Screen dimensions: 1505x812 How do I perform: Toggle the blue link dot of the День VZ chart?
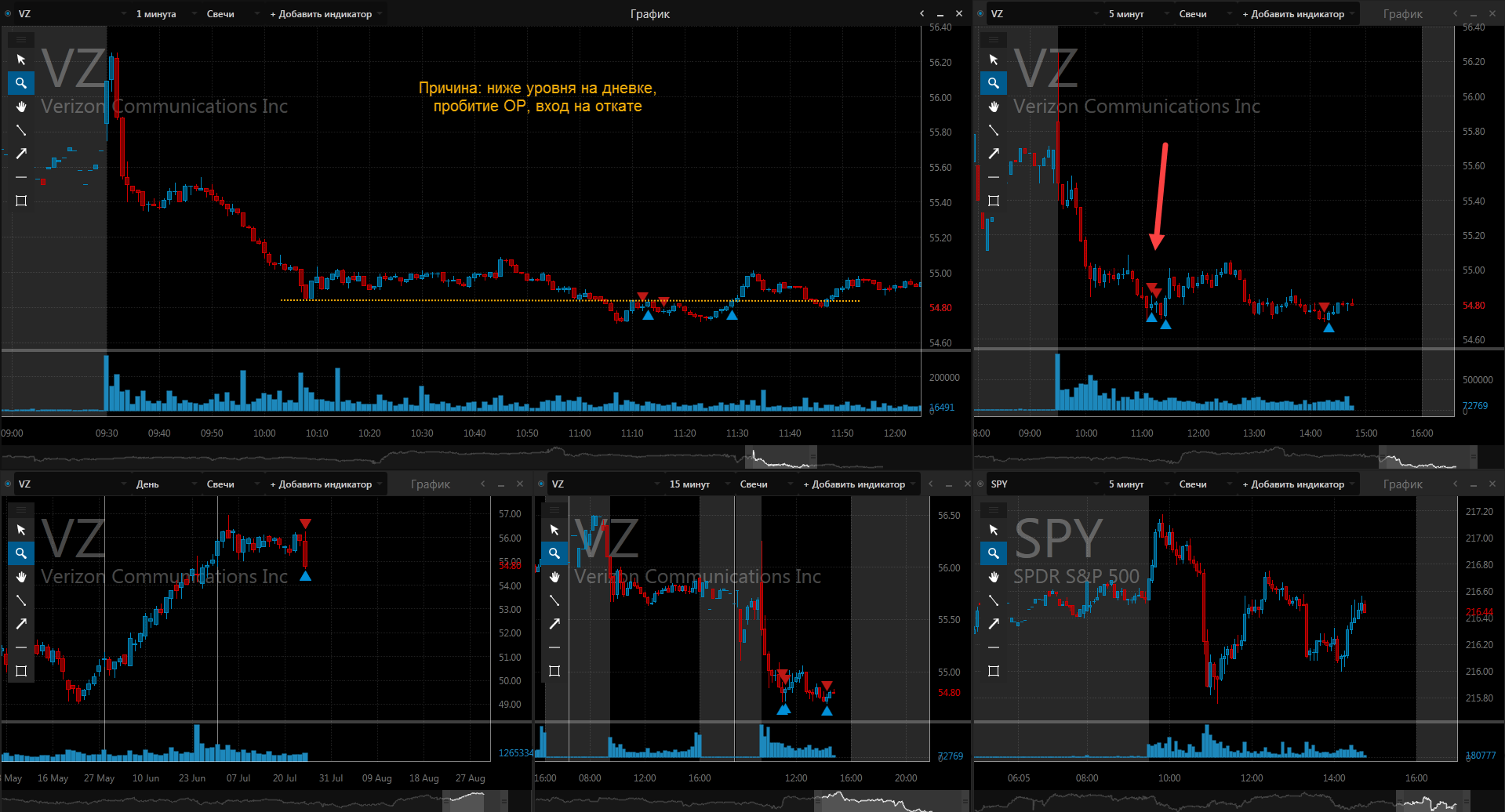(8, 484)
